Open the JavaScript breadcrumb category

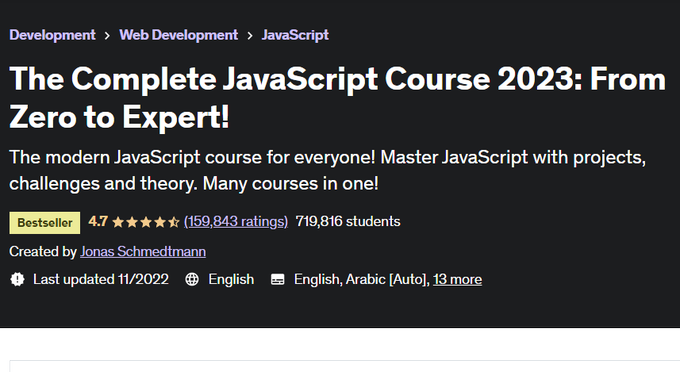click(x=295, y=35)
